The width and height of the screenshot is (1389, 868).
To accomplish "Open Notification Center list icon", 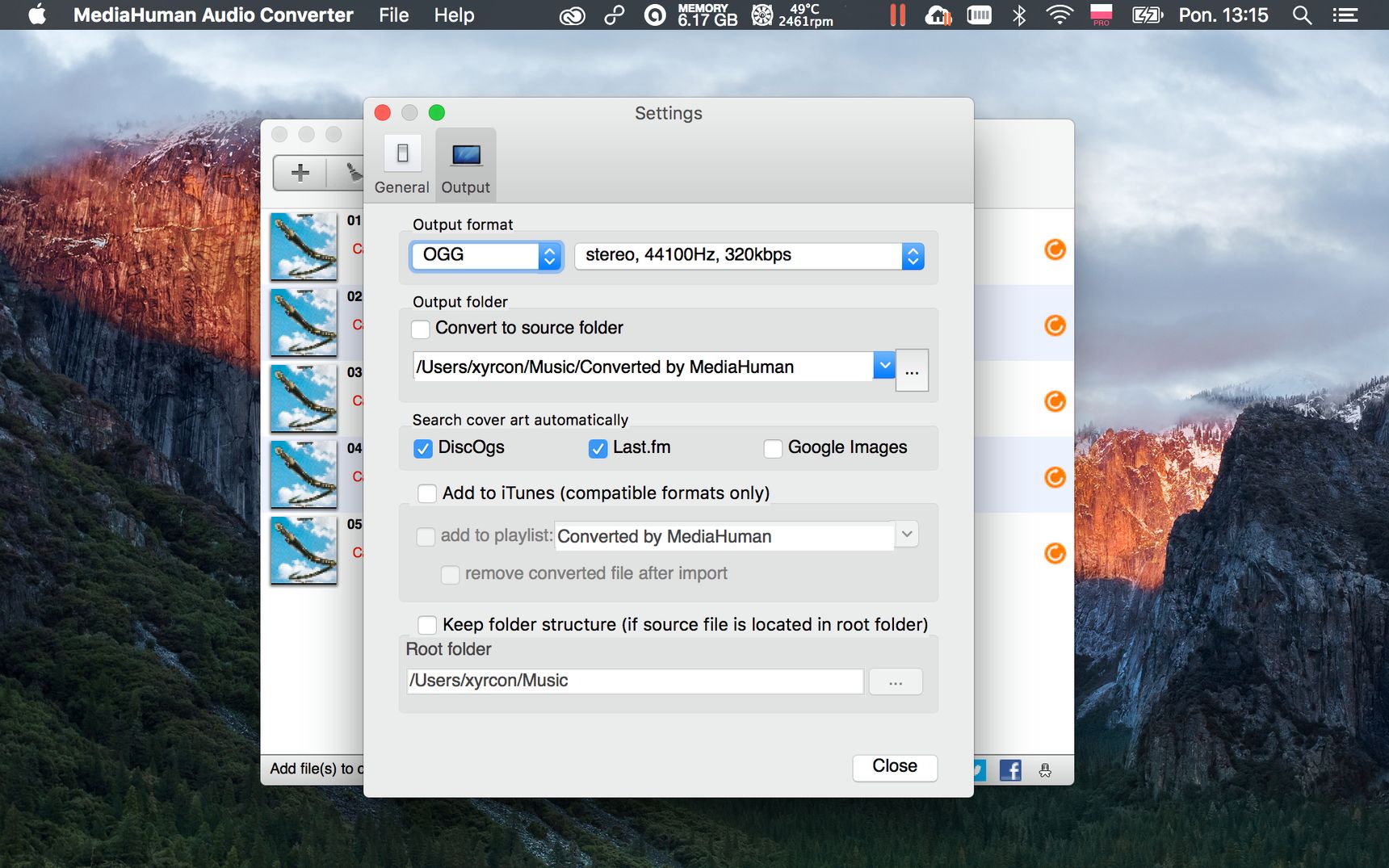I will 1345,15.
